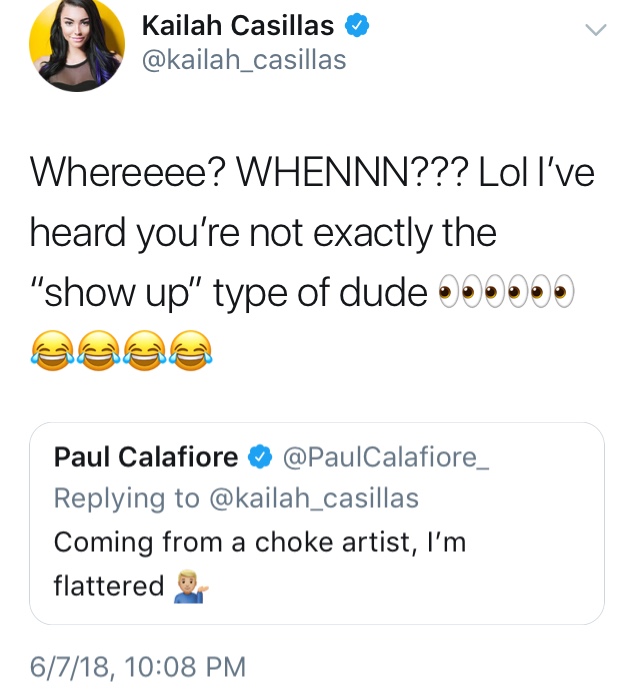
Task: Click the last crying-laughing emoji
Action: tap(191, 350)
